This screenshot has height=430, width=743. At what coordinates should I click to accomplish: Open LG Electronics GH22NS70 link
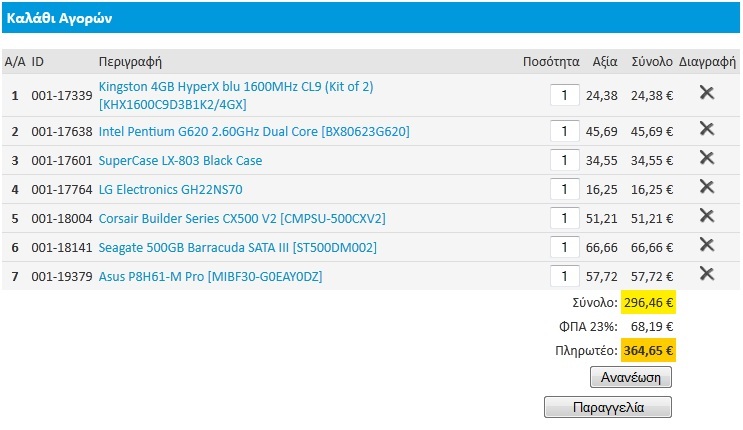tap(170, 190)
